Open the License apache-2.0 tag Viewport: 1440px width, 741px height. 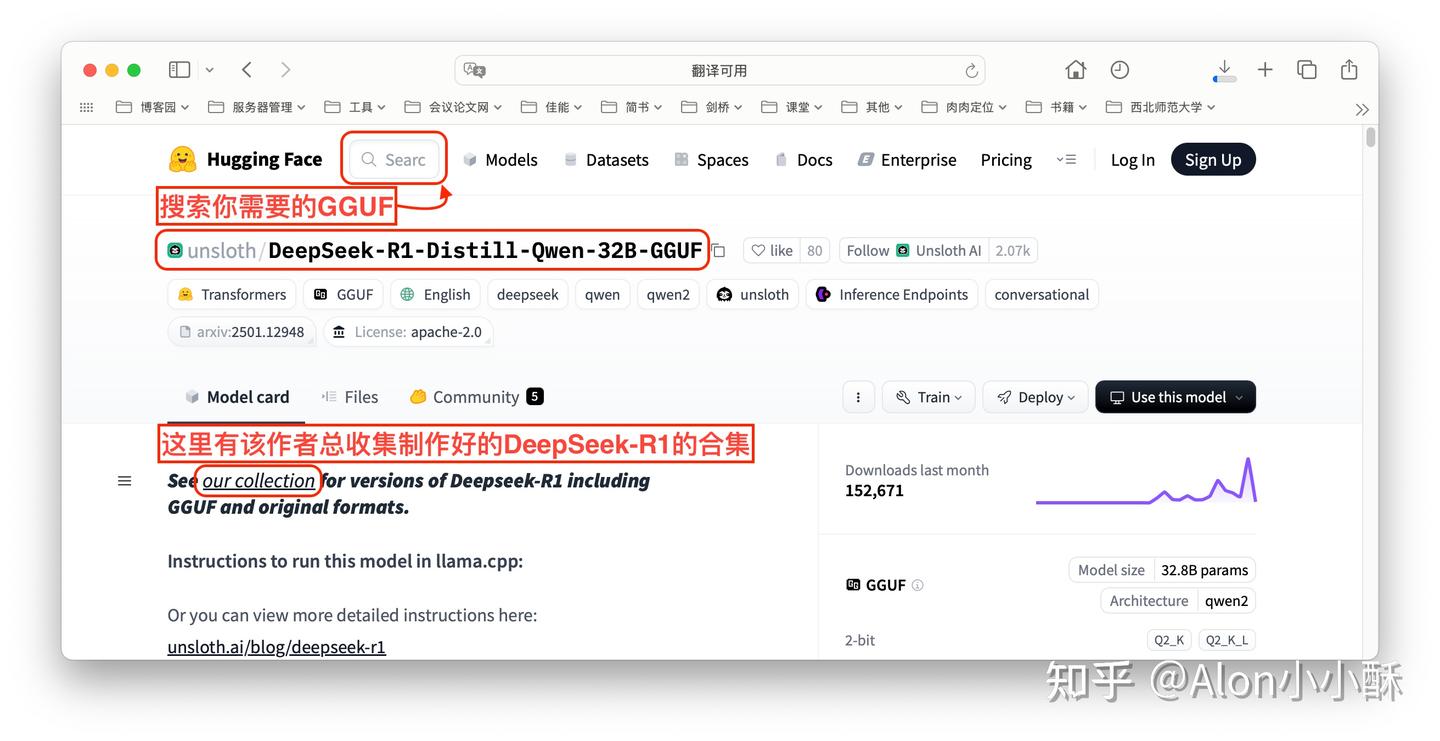(408, 332)
